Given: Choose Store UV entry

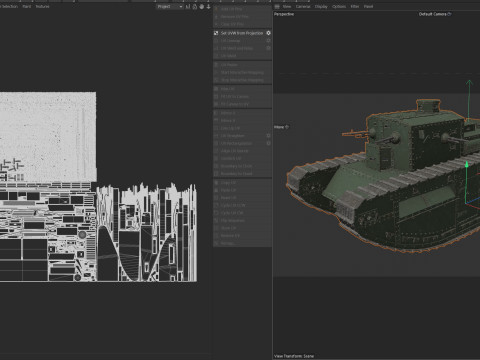Looking at the screenshot, I should click(x=242, y=228).
